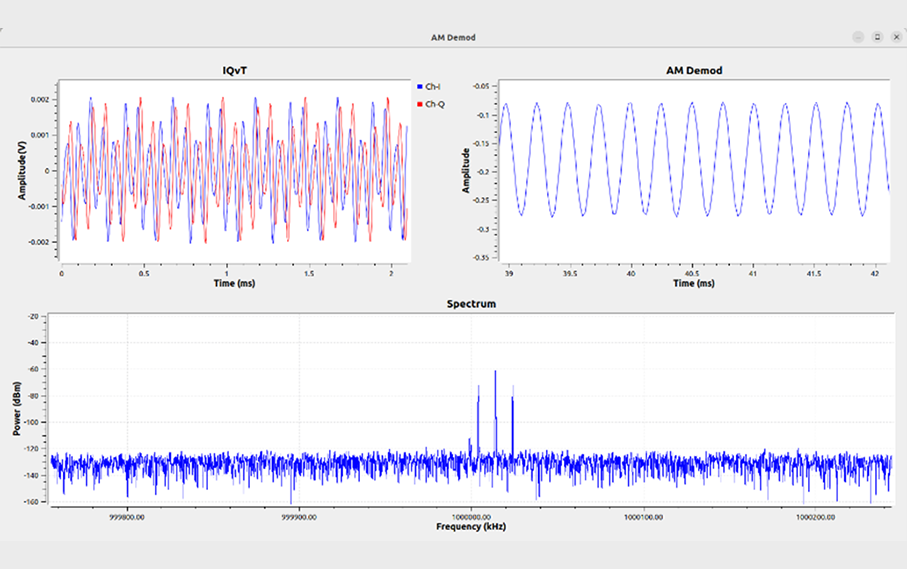
Task: Toggle the Ch-Q trace legend entry
Action: point(434,104)
